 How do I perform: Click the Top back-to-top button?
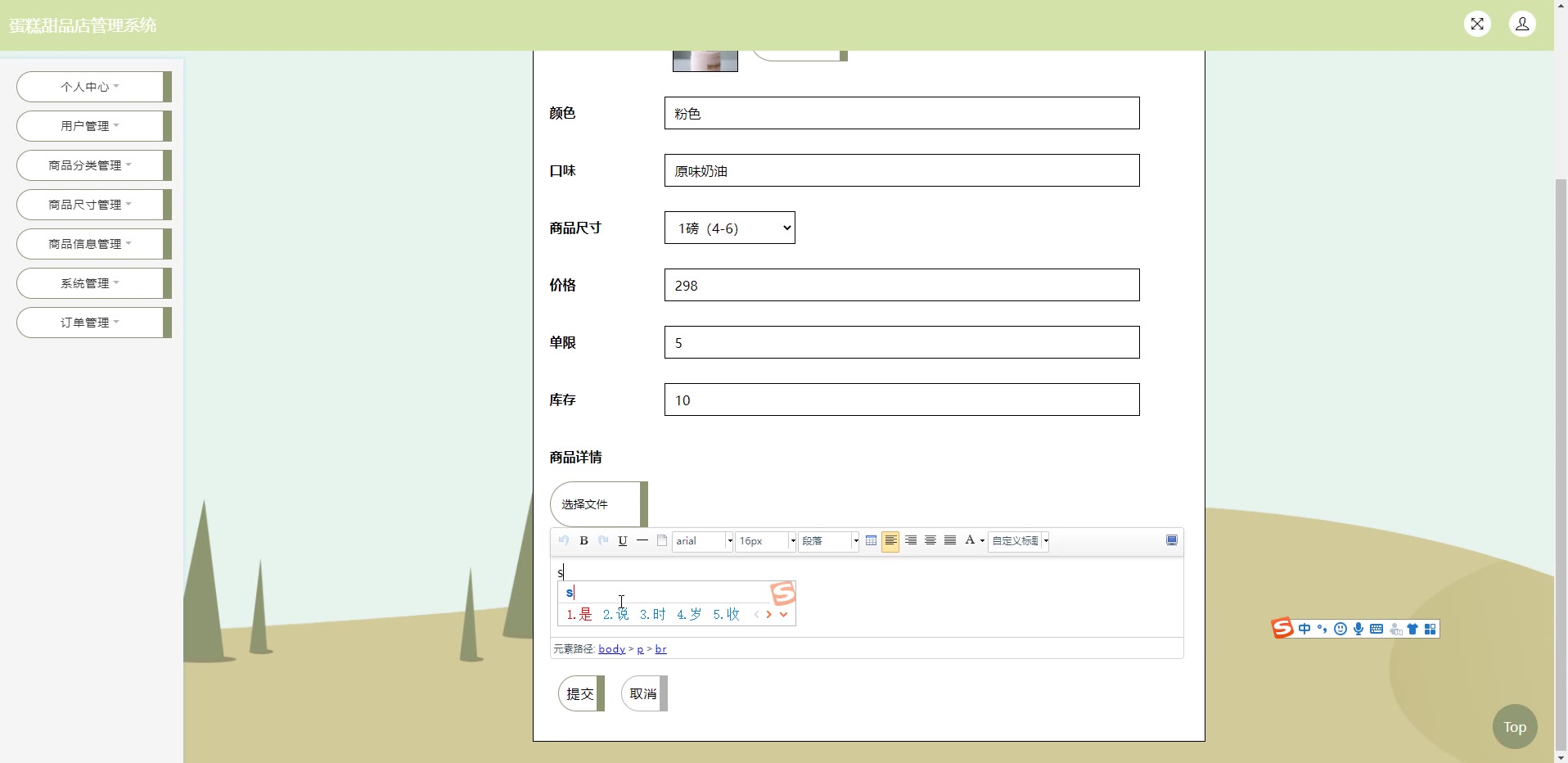(x=1515, y=726)
